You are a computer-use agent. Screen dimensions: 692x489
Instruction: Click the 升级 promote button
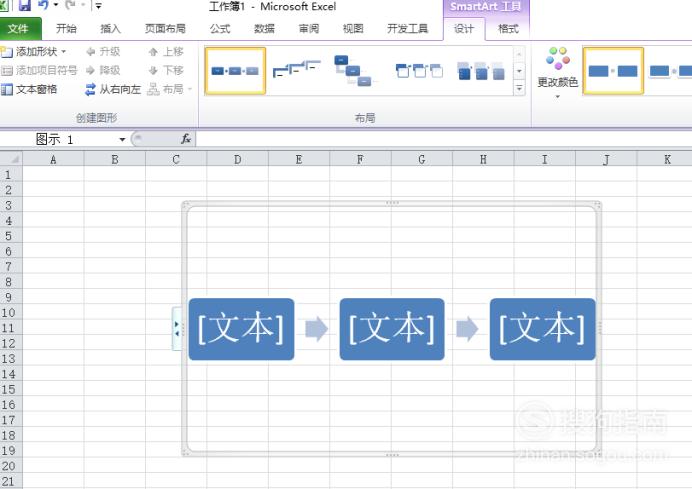tap(103, 52)
